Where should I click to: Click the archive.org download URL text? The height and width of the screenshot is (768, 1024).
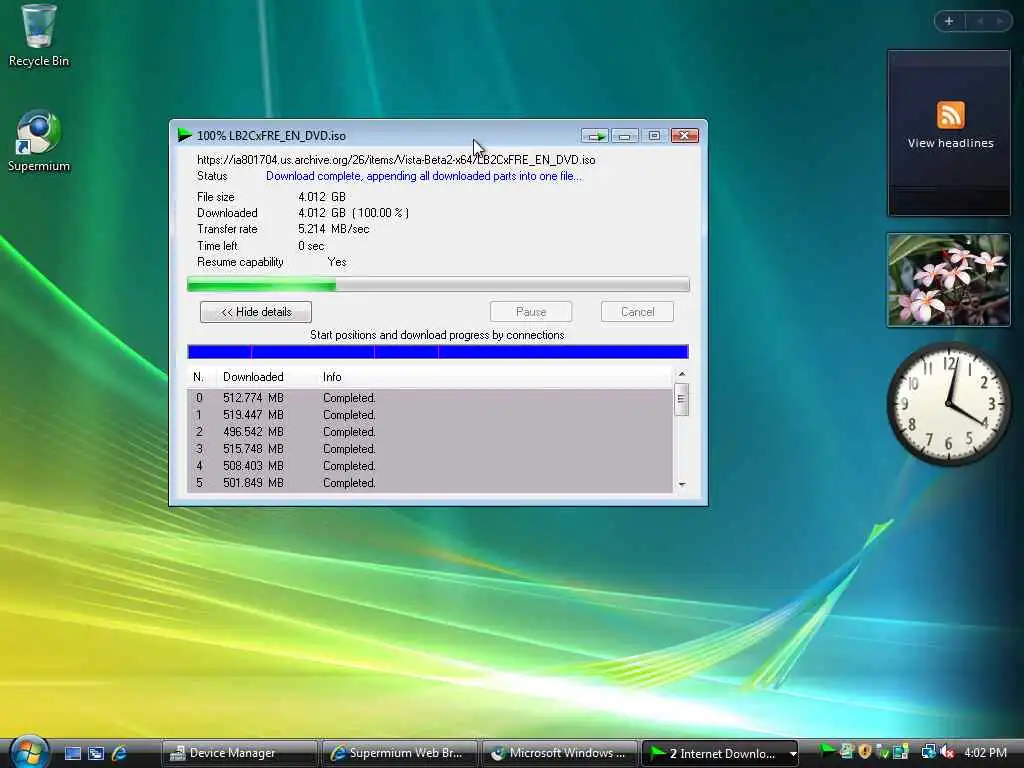(396, 159)
